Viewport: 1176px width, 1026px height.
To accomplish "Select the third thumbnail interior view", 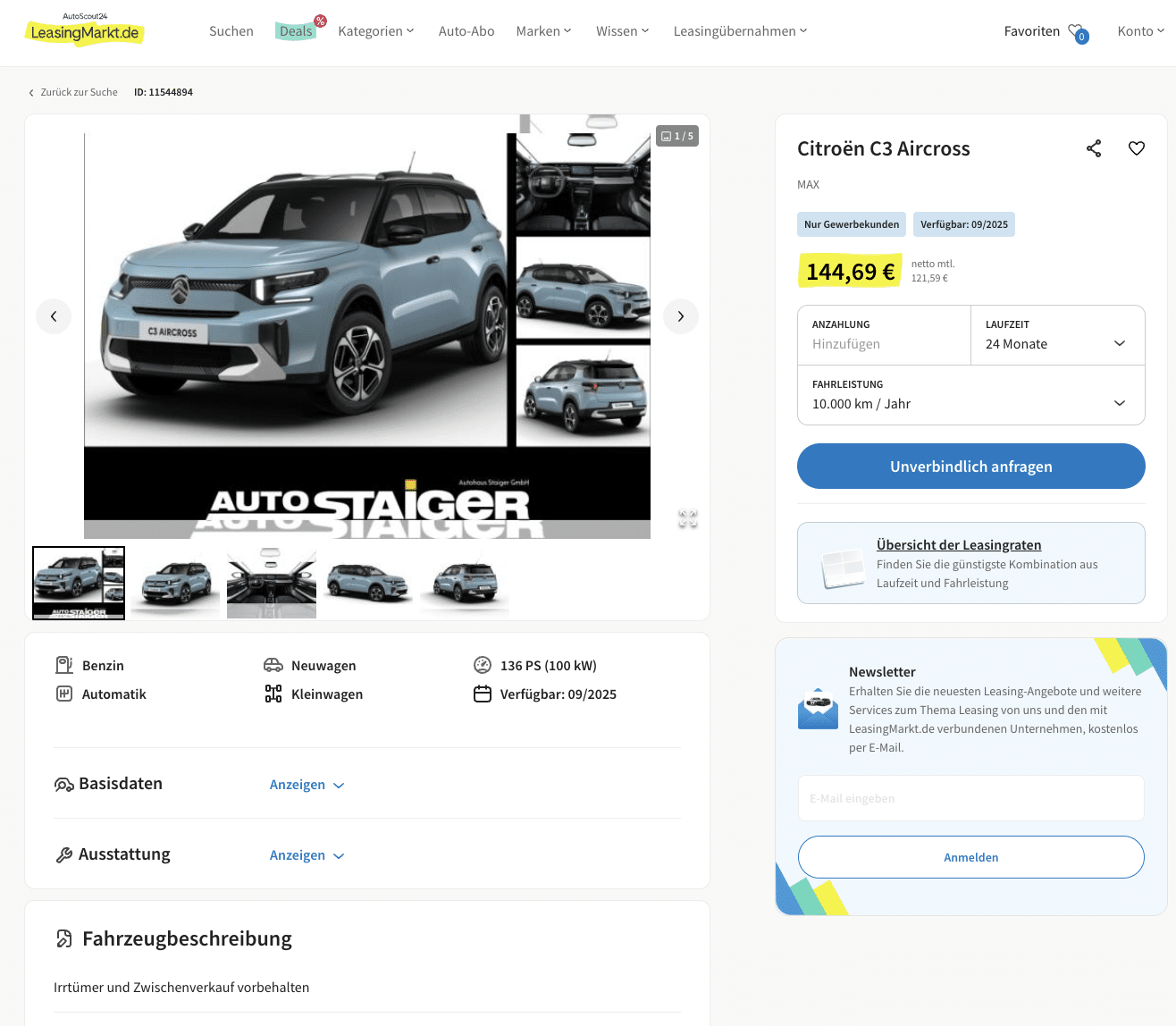I will [272, 583].
